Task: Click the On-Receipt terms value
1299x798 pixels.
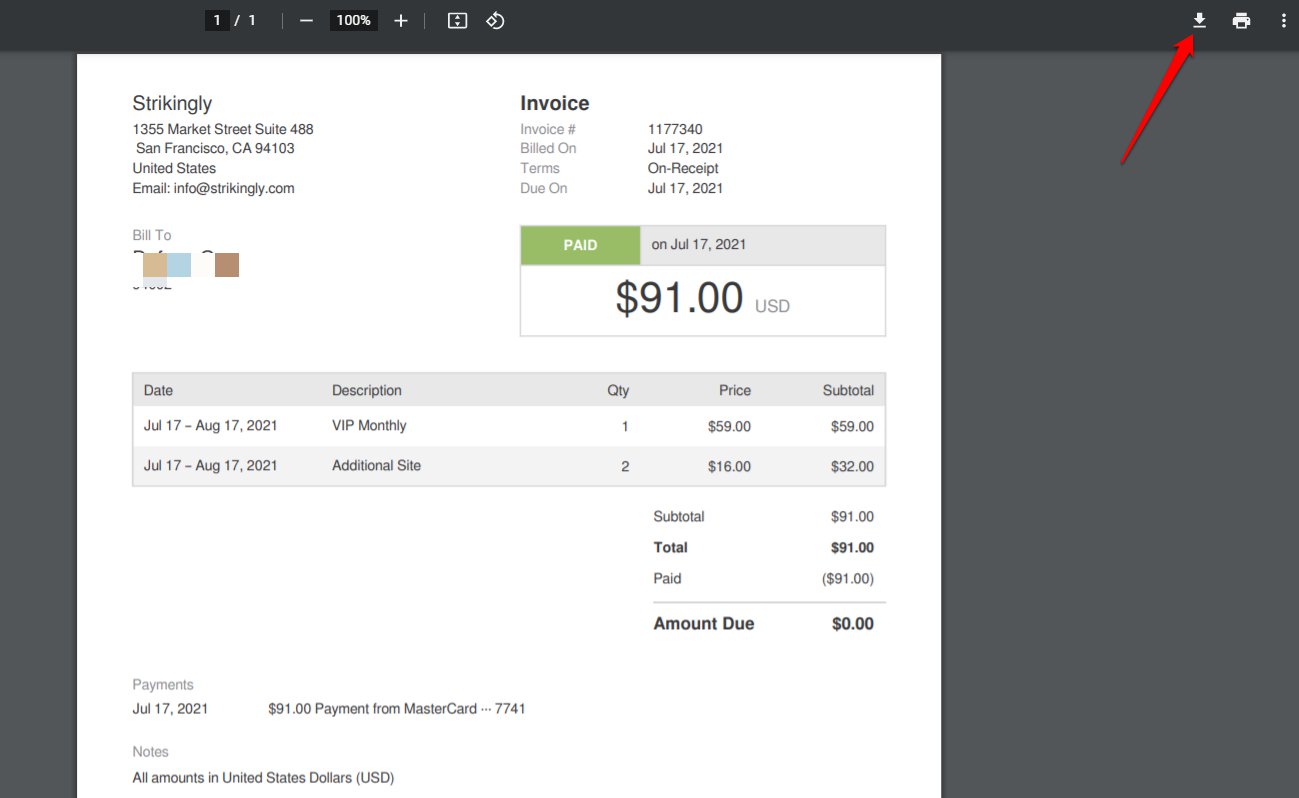Action: point(683,168)
